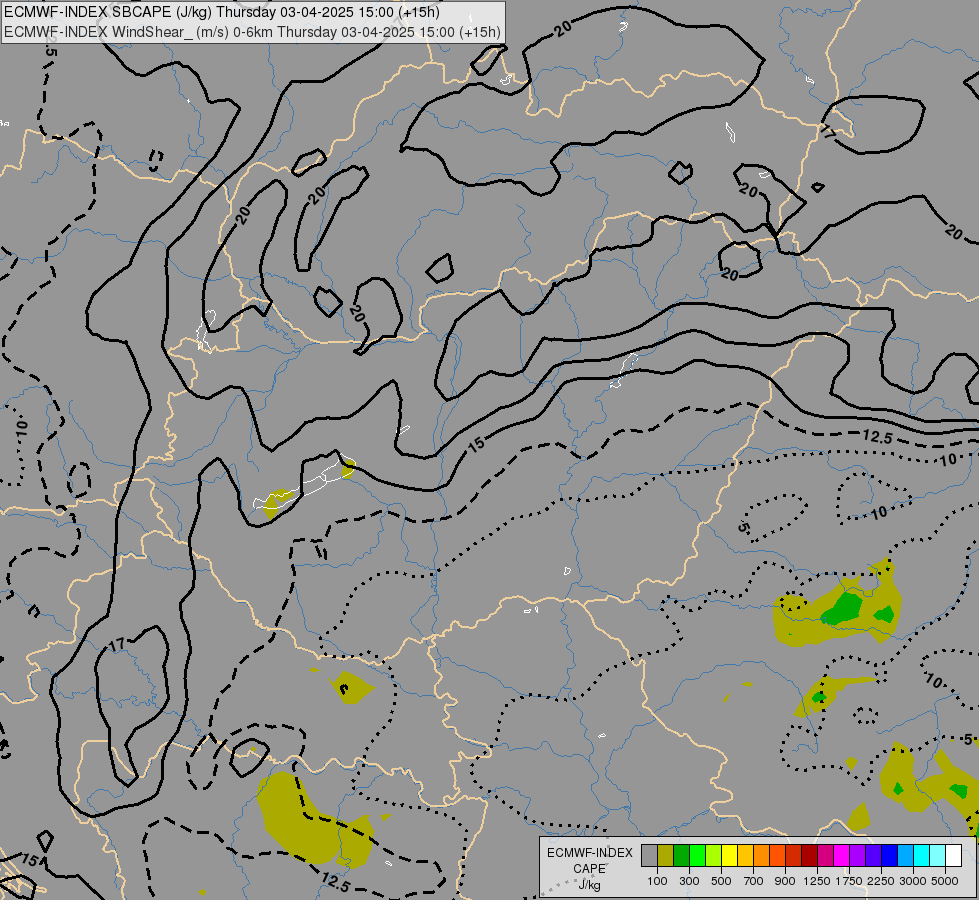979x900 pixels.
Task: Click the golden-amber legend swatch
Action: (745, 856)
